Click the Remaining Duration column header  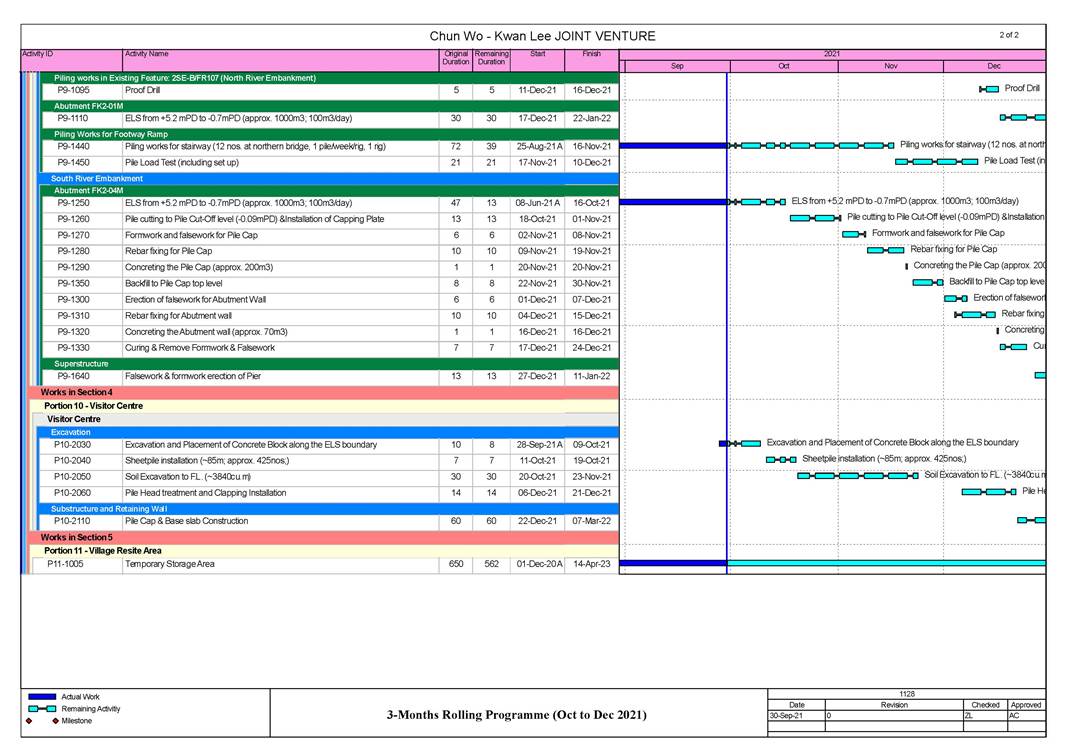pos(491,60)
